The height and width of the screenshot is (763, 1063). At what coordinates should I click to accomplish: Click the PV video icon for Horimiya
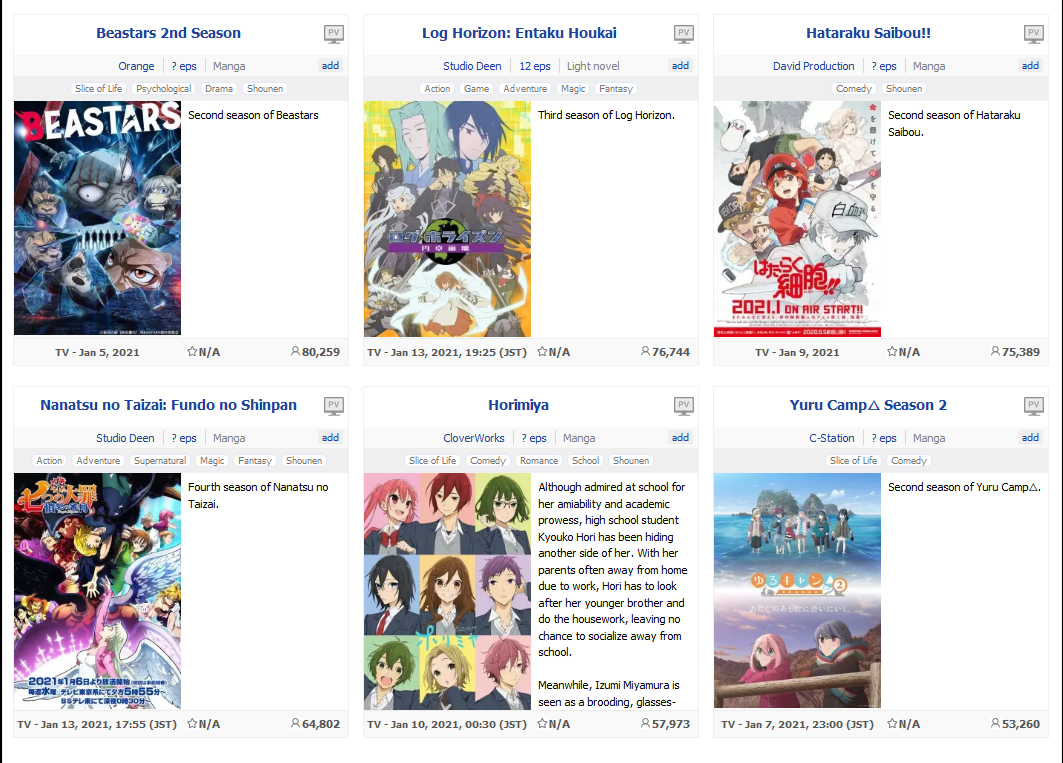683,406
